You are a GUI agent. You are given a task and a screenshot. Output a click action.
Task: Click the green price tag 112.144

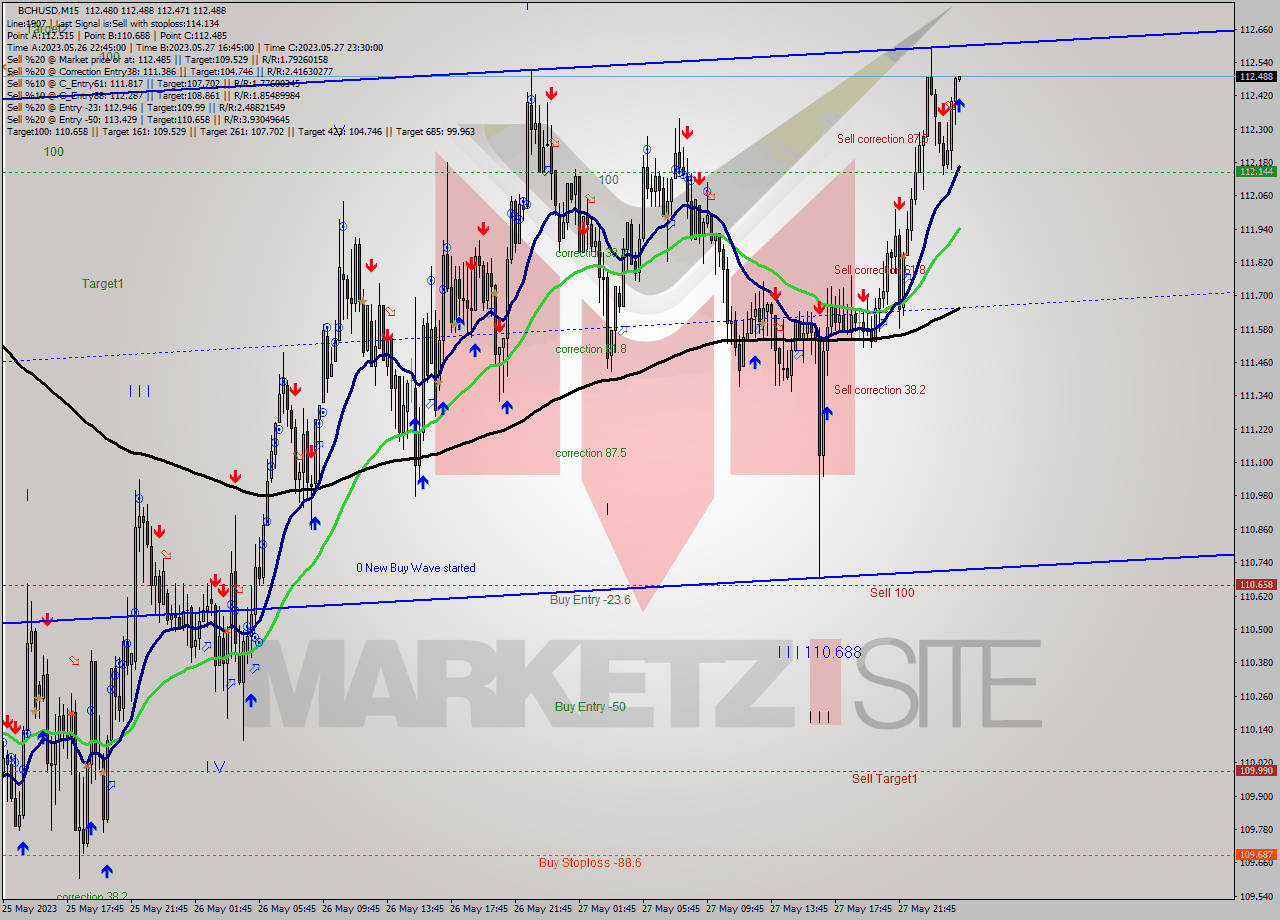coord(1256,171)
